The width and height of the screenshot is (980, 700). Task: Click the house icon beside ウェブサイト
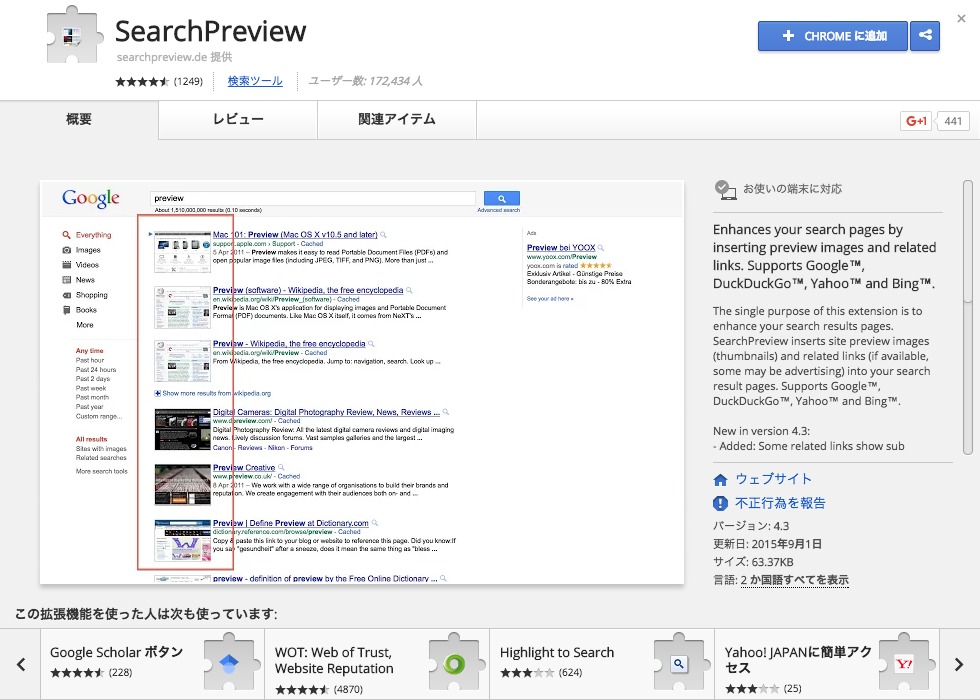click(720, 479)
